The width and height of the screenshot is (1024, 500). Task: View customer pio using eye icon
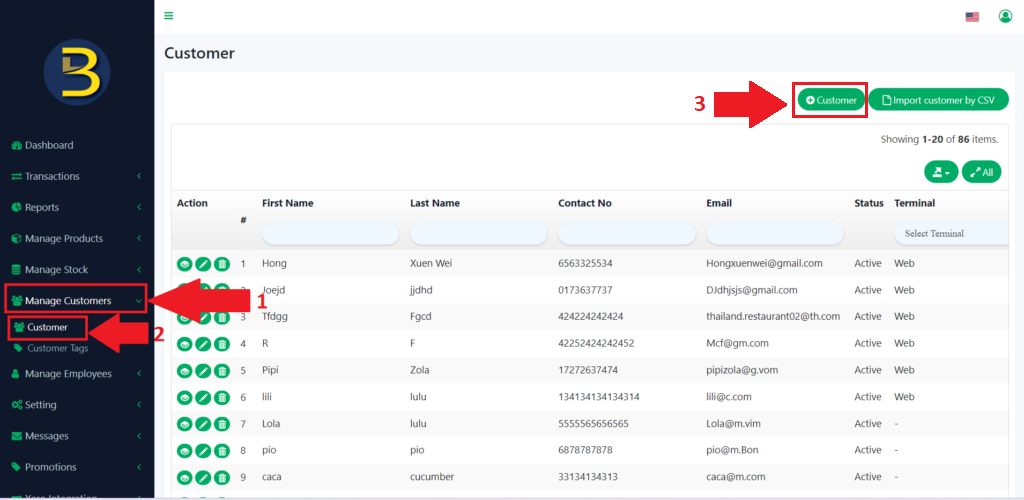click(184, 451)
